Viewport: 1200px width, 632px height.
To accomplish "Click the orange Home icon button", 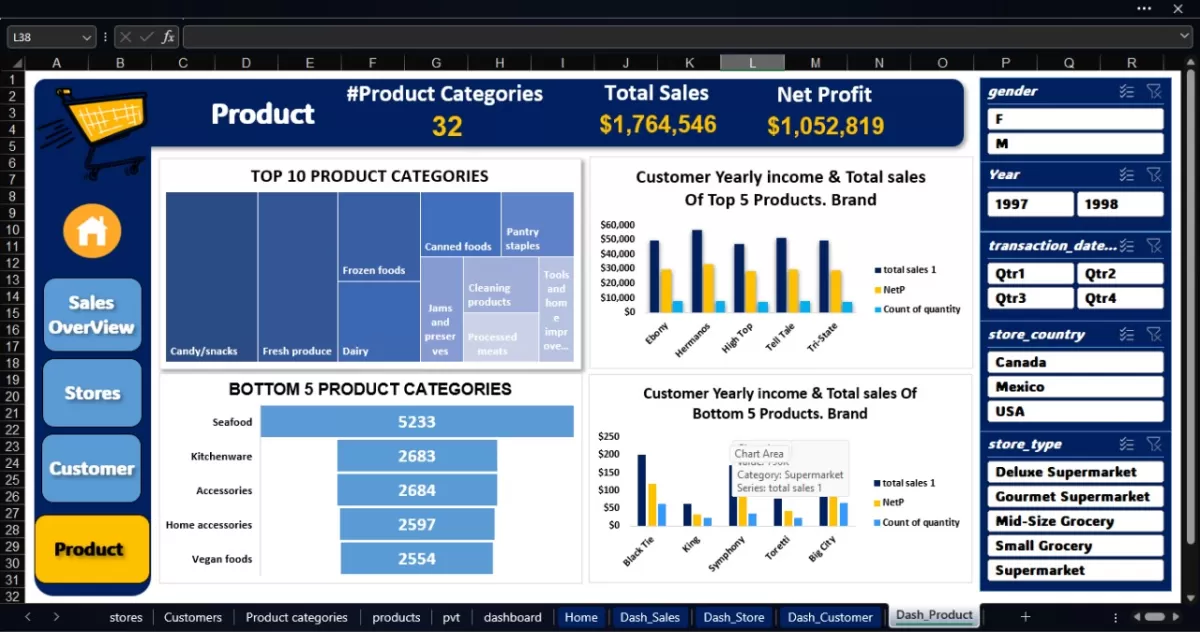I will (x=92, y=231).
